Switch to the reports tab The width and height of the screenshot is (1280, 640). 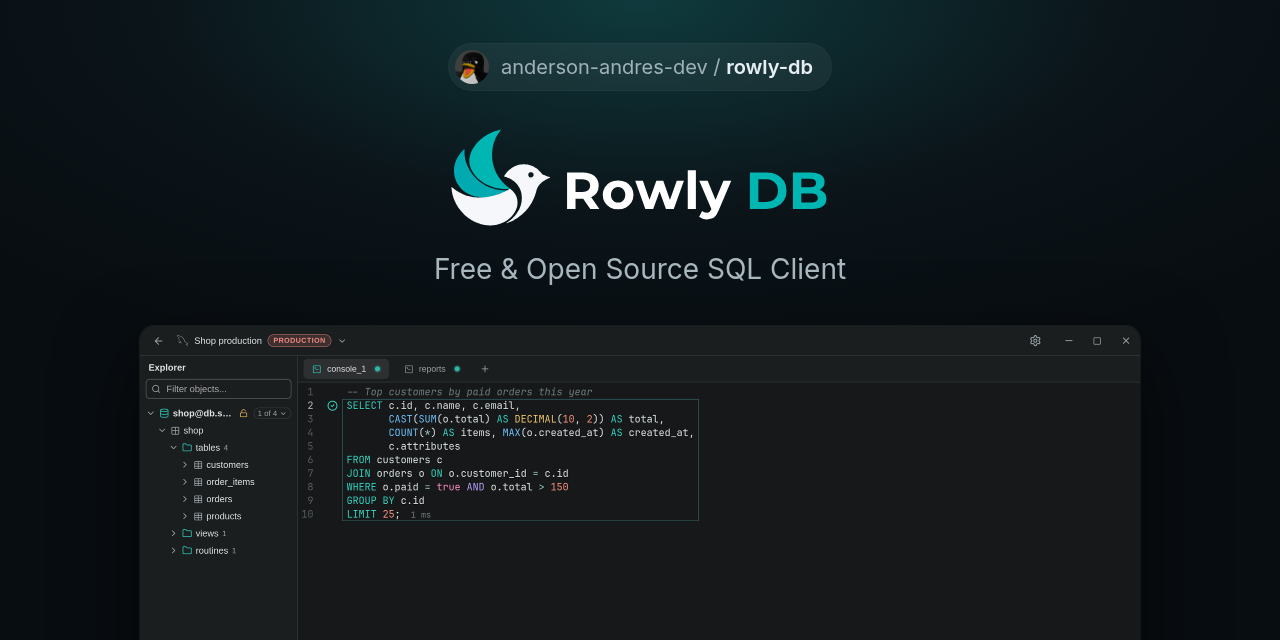(x=432, y=369)
